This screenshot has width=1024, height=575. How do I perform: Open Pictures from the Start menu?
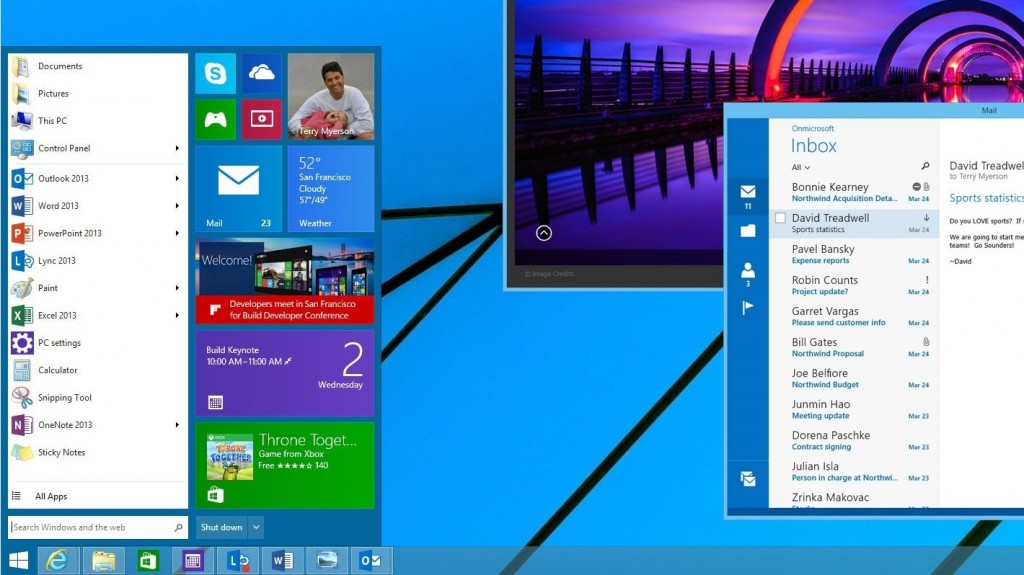click(98, 93)
